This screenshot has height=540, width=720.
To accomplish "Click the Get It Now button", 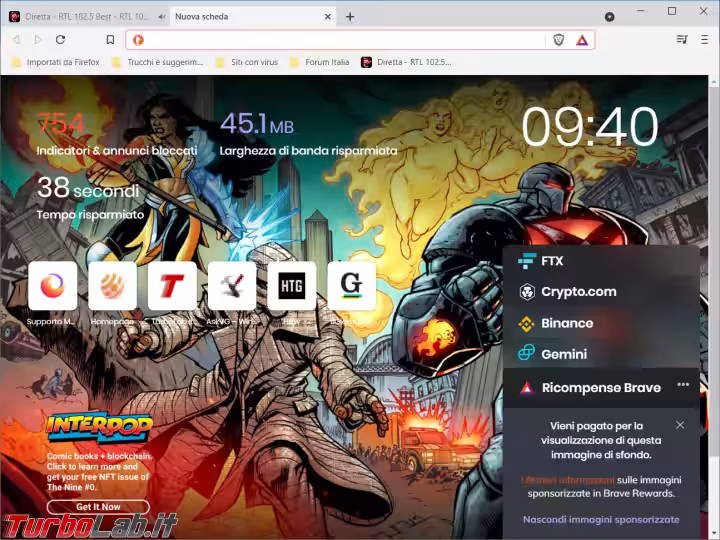I will coord(97,507).
